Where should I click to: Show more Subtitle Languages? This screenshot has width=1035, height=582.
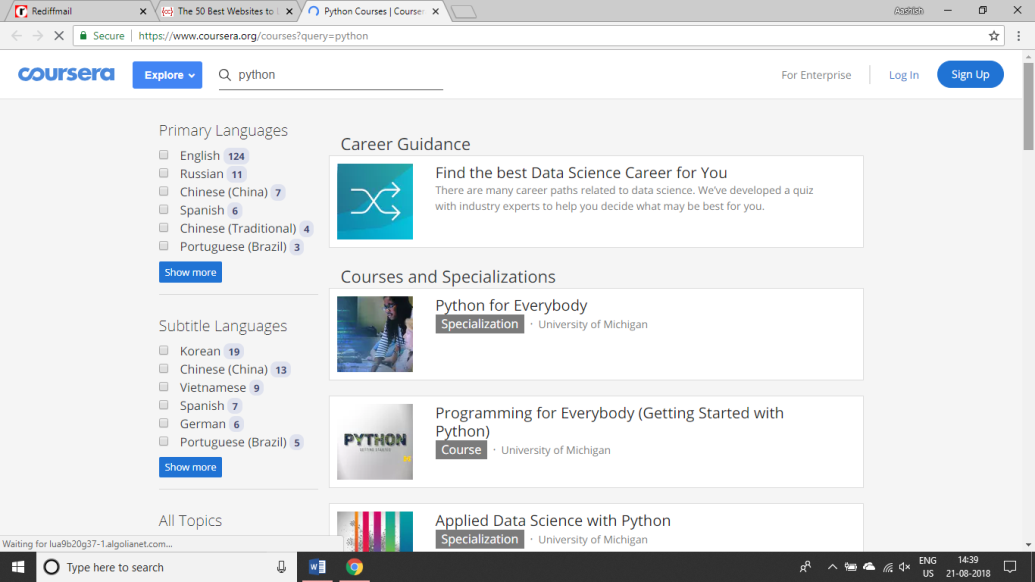190,467
